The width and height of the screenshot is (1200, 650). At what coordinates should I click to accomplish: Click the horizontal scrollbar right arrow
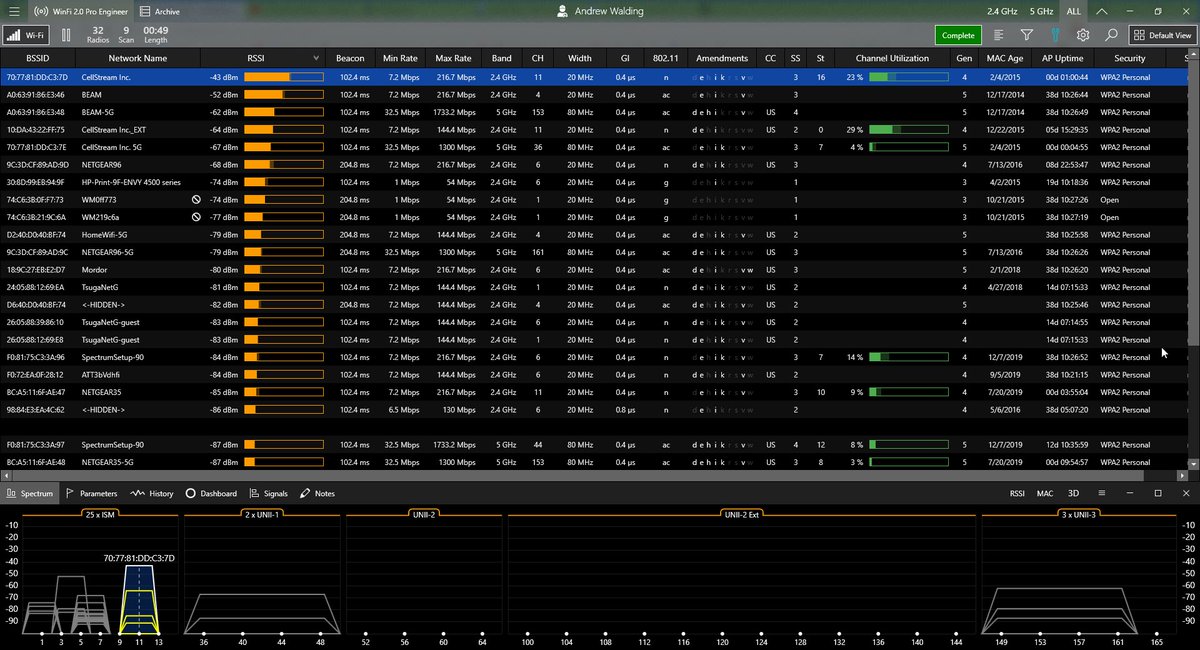(1181, 474)
